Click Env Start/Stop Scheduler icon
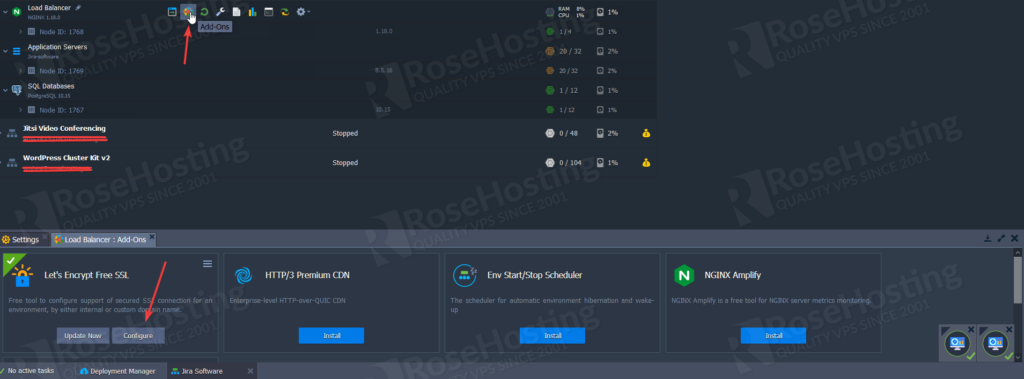Image resolution: width=1024 pixels, height=379 pixels. click(464, 276)
